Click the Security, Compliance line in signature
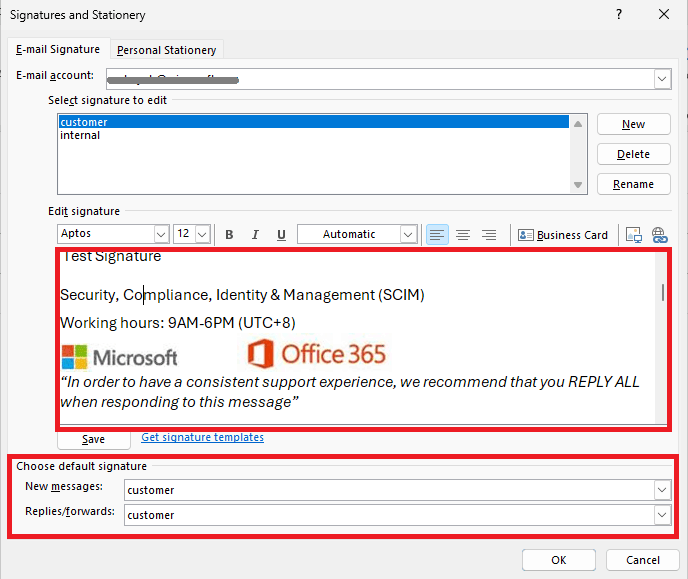The image size is (688, 579). pos(242,295)
